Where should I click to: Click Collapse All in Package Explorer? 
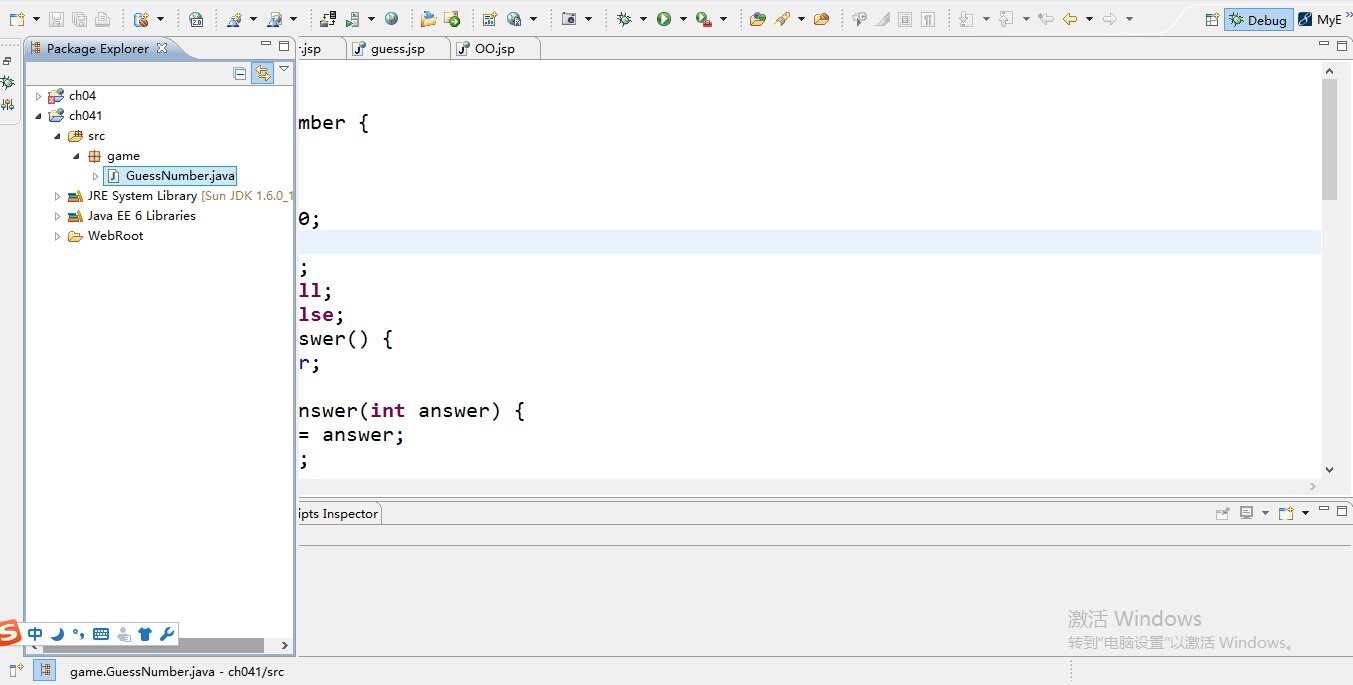pyautogui.click(x=240, y=73)
